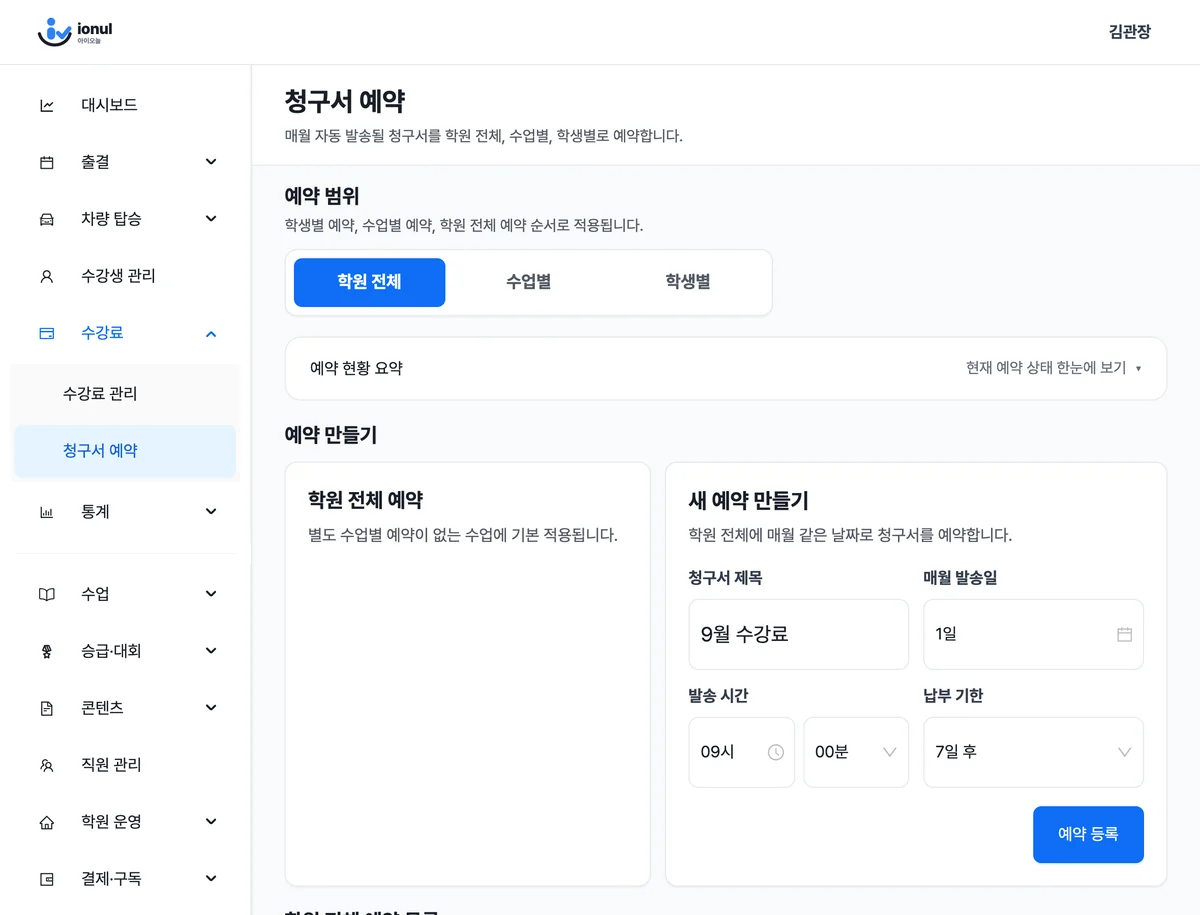
Task: Open the 09시 hour selector
Action: [742, 752]
